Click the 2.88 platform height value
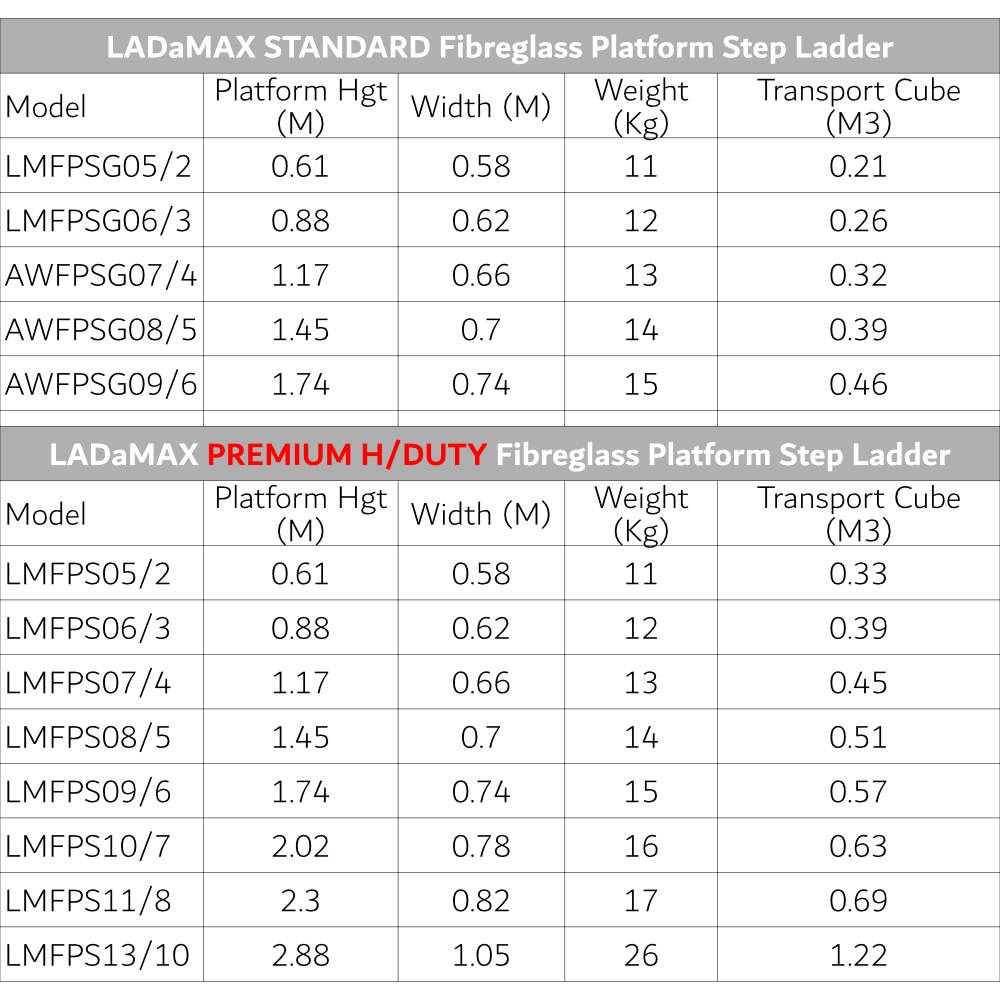Viewport: 1000px width, 1000px height. click(x=300, y=955)
